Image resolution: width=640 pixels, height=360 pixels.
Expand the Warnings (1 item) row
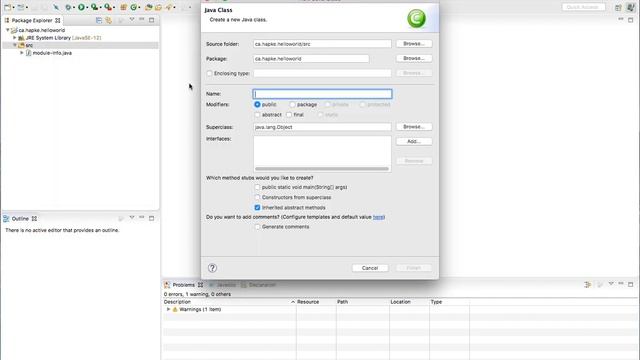coord(168,309)
